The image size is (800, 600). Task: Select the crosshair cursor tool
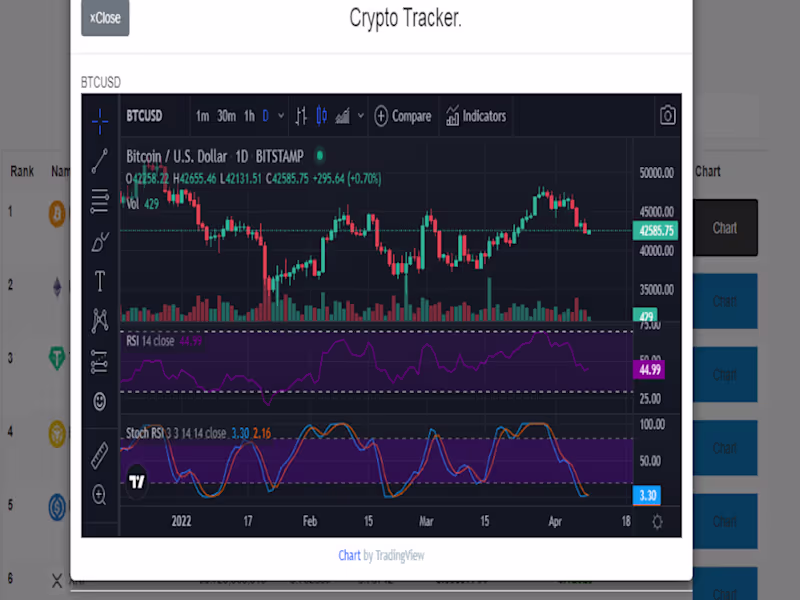click(99, 122)
